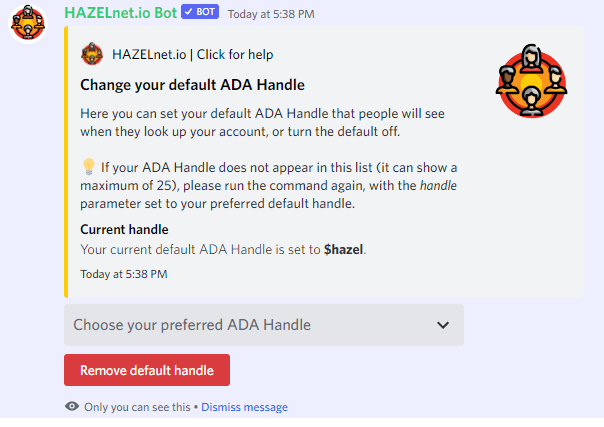Click message timestamp 'Today at 5:38 PM' in header
604x427 pixels.
(271, 14)
